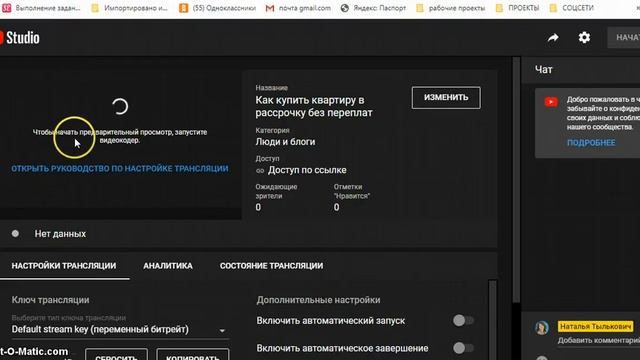
Task: Click Наталья Тылькович name badge in chat
Action: click(596, 327)
